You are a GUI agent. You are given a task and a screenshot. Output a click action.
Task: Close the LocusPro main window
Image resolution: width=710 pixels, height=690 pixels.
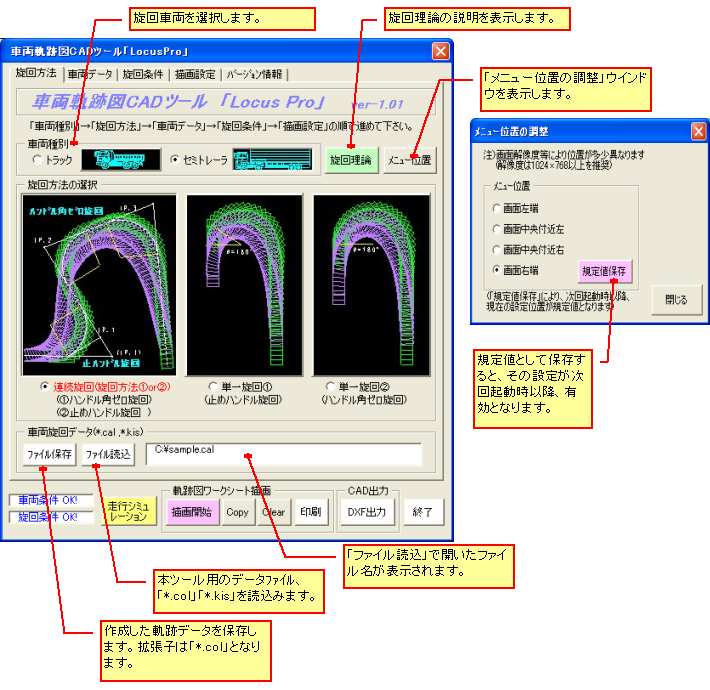point(441,51)
